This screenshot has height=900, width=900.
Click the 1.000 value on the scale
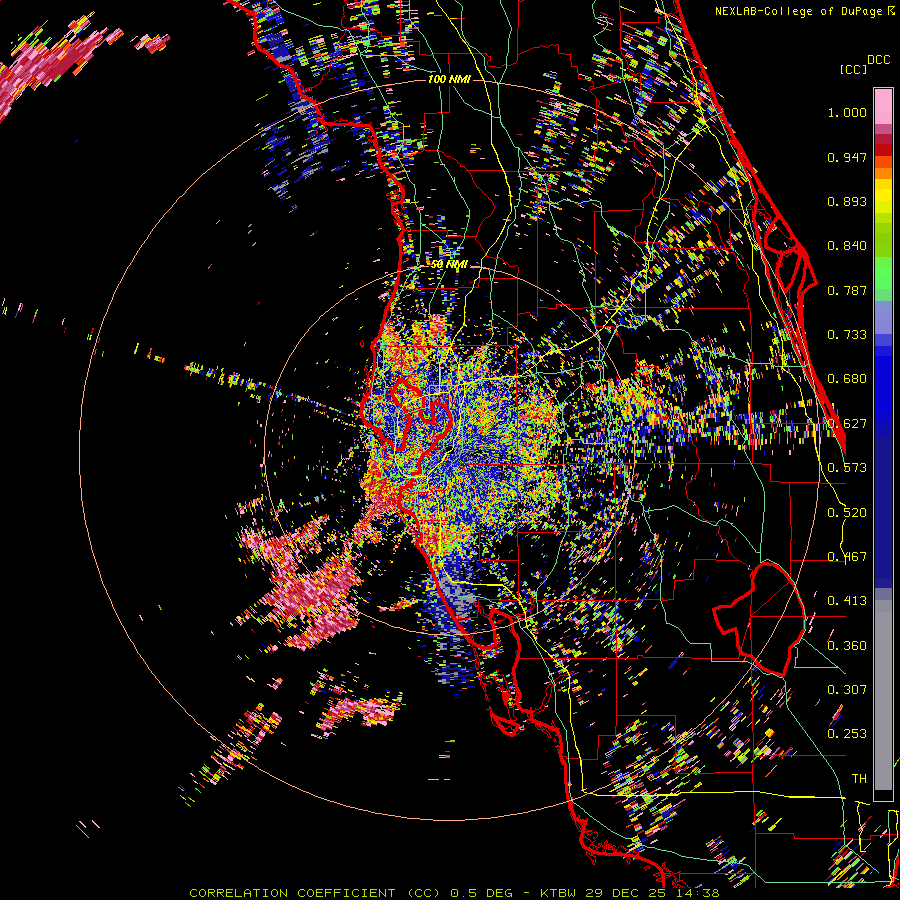click(847, 112)
